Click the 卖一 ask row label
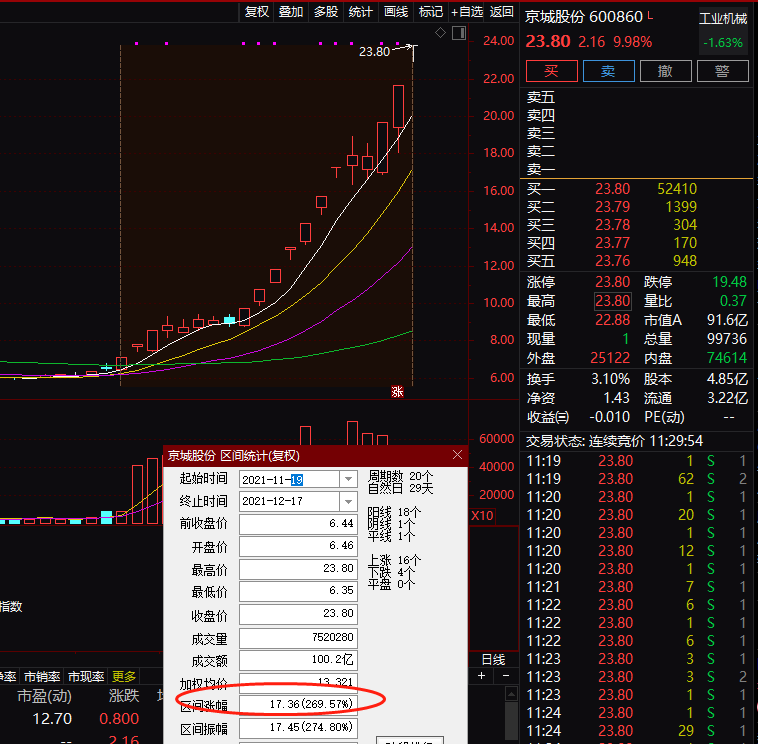This screenshot has height=744, width=758. tap(541, 169)
